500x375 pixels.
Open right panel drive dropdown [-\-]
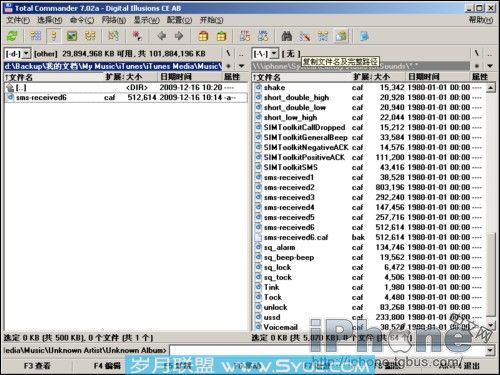(265, 53)
